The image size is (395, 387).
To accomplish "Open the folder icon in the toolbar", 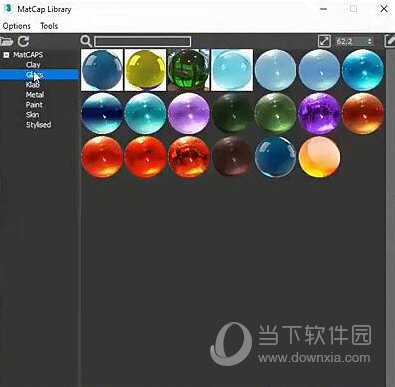I will (6, 41).
